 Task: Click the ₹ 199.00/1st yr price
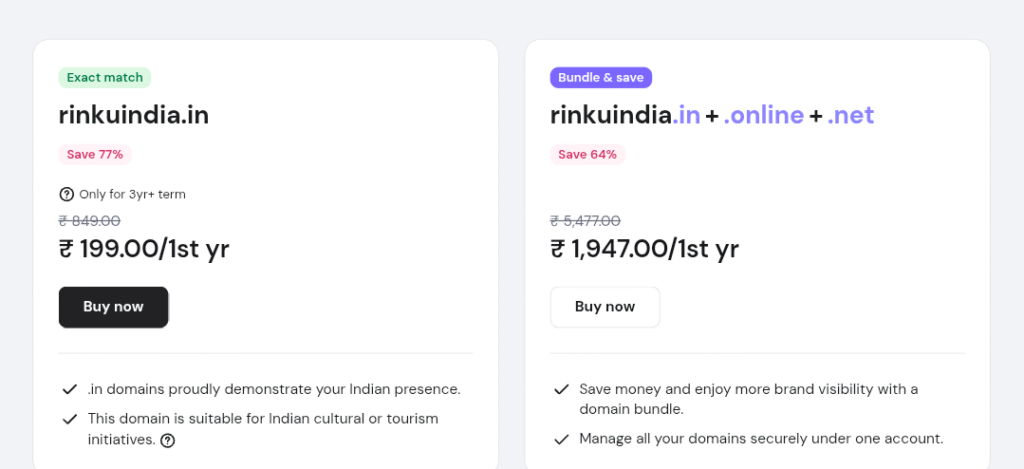click(144, 249)
